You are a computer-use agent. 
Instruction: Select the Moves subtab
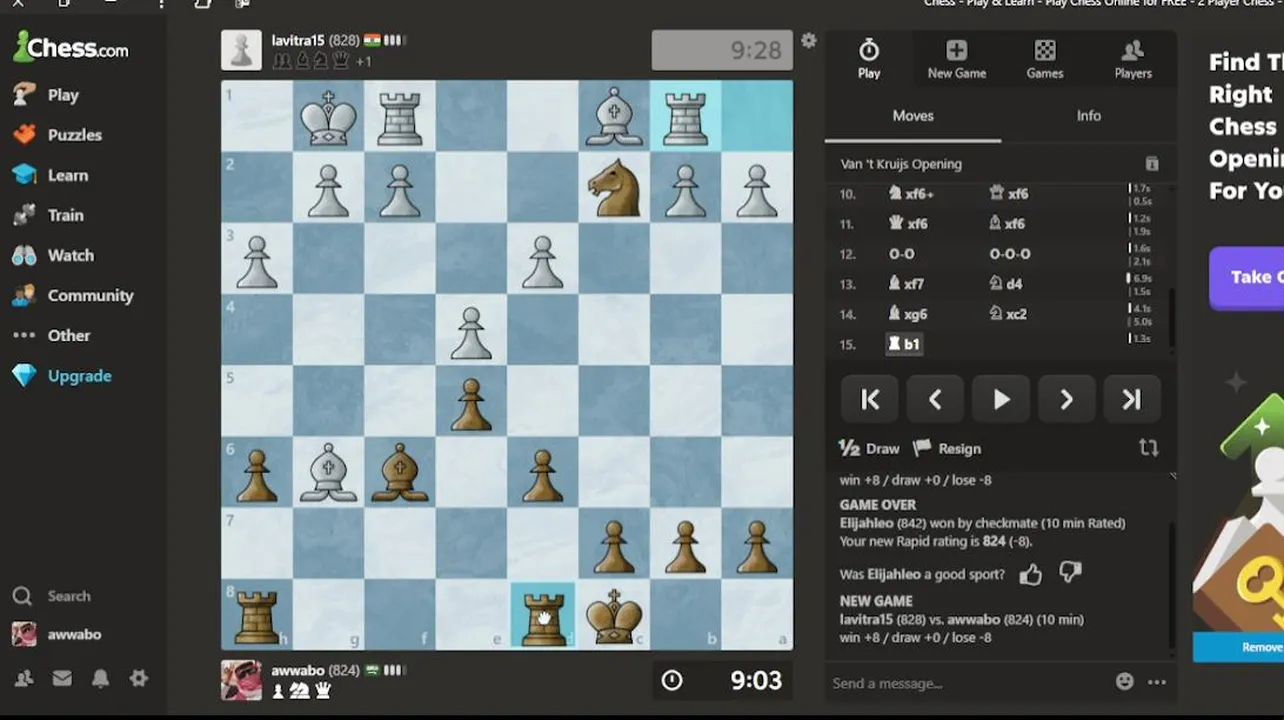[x=913, y=116]
